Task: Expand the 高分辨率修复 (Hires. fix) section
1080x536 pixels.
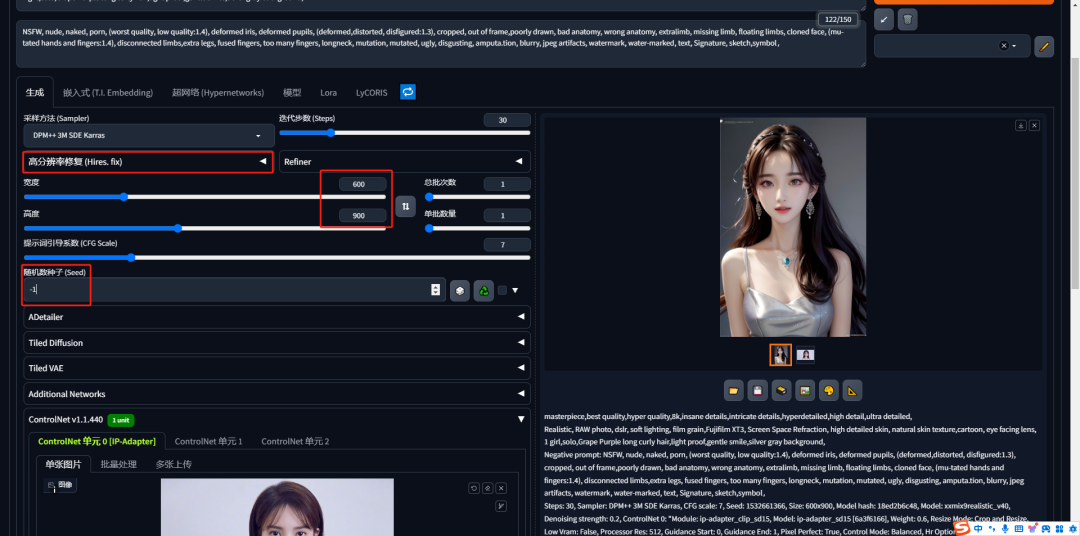Action: click(x=147, y=162)
